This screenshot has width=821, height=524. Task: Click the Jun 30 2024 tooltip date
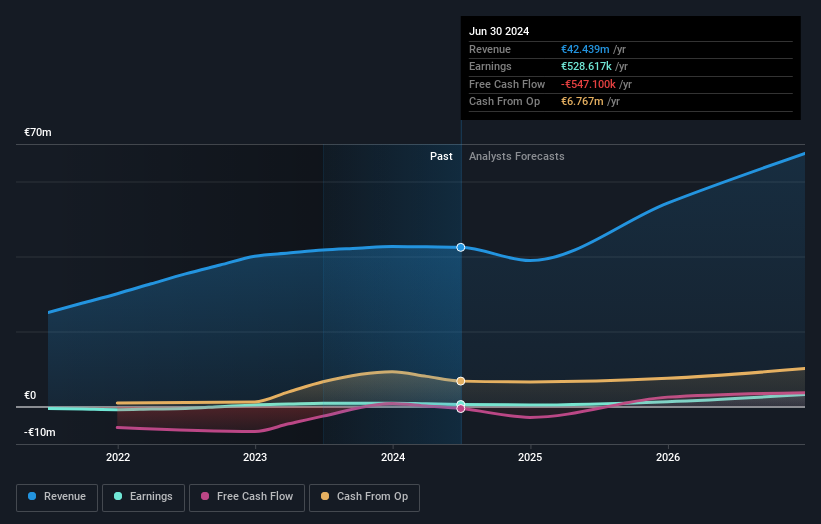click(499, 31)
